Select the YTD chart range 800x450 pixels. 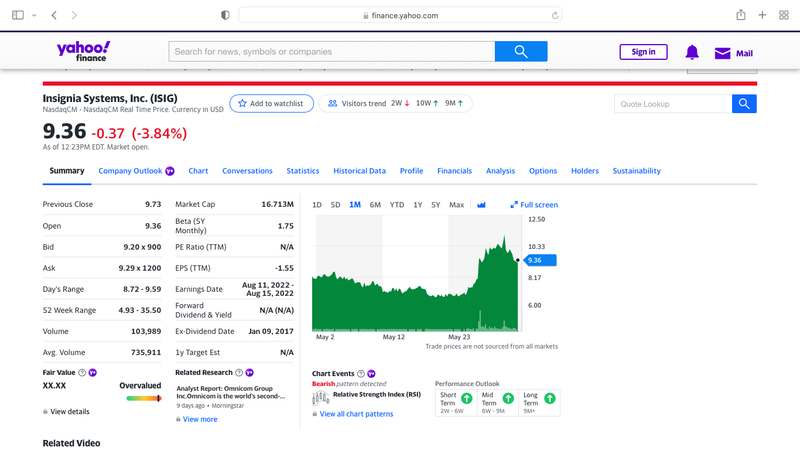(x=397, y=205)
